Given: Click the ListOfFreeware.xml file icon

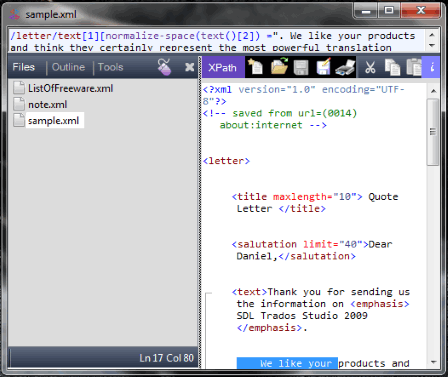Looking at the screenshot, I should [19, 88].
